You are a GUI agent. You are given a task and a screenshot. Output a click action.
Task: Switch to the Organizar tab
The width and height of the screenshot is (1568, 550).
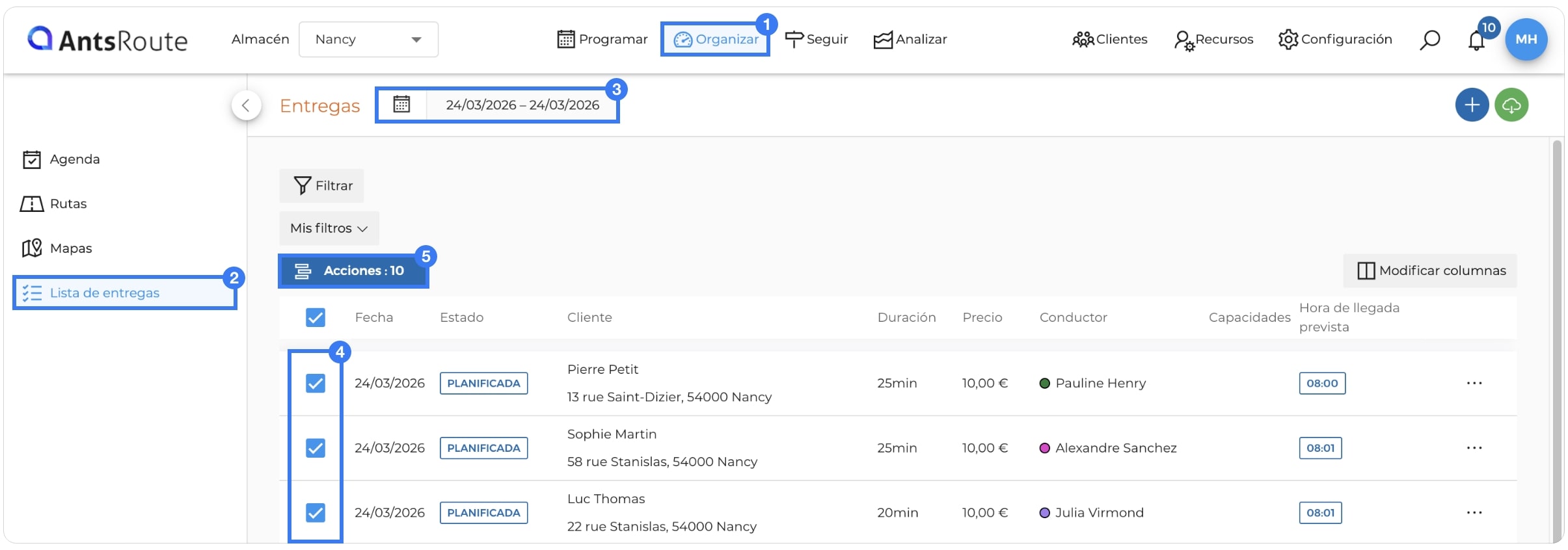716,40
